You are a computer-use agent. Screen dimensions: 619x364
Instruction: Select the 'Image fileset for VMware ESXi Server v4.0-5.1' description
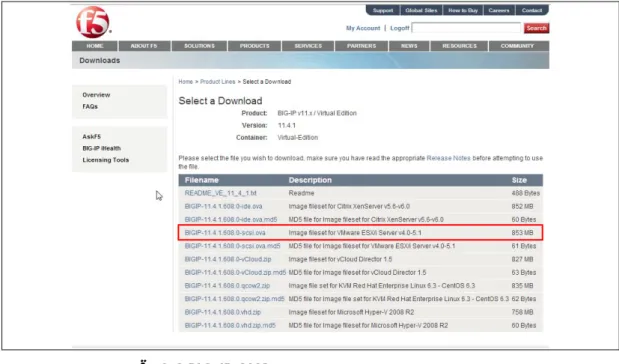point(355,233)
